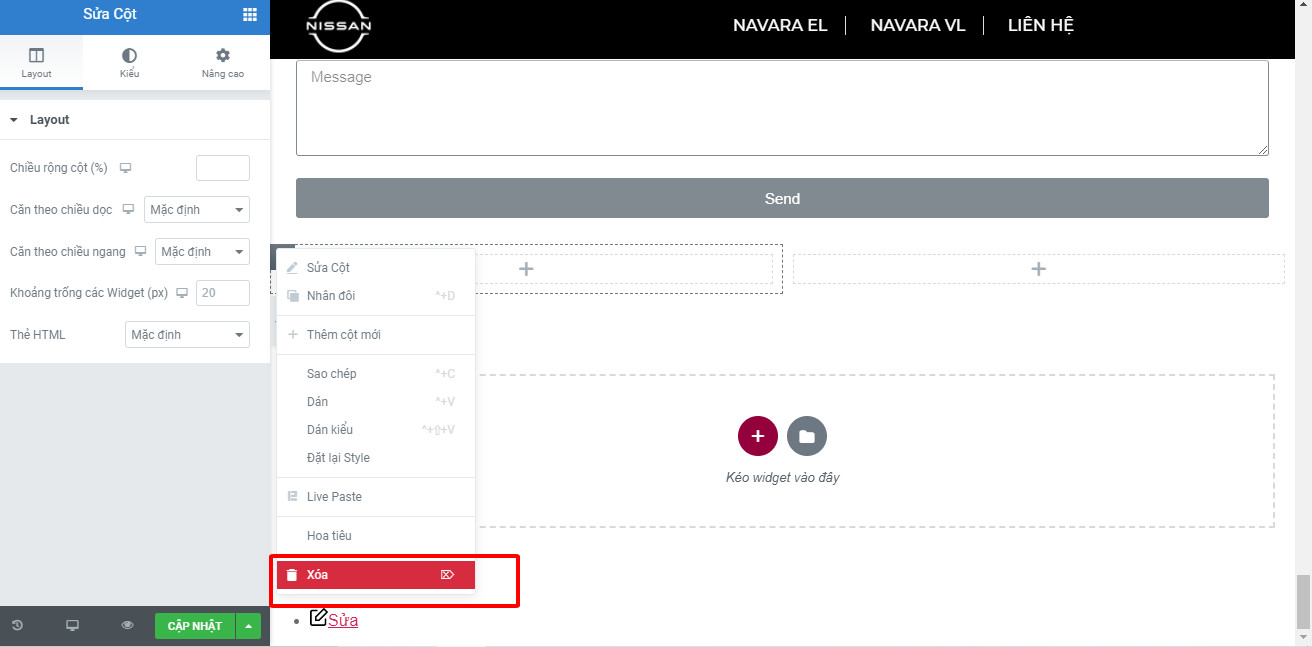Click the Message text area

pyautogui.click(x=782, y=108)
